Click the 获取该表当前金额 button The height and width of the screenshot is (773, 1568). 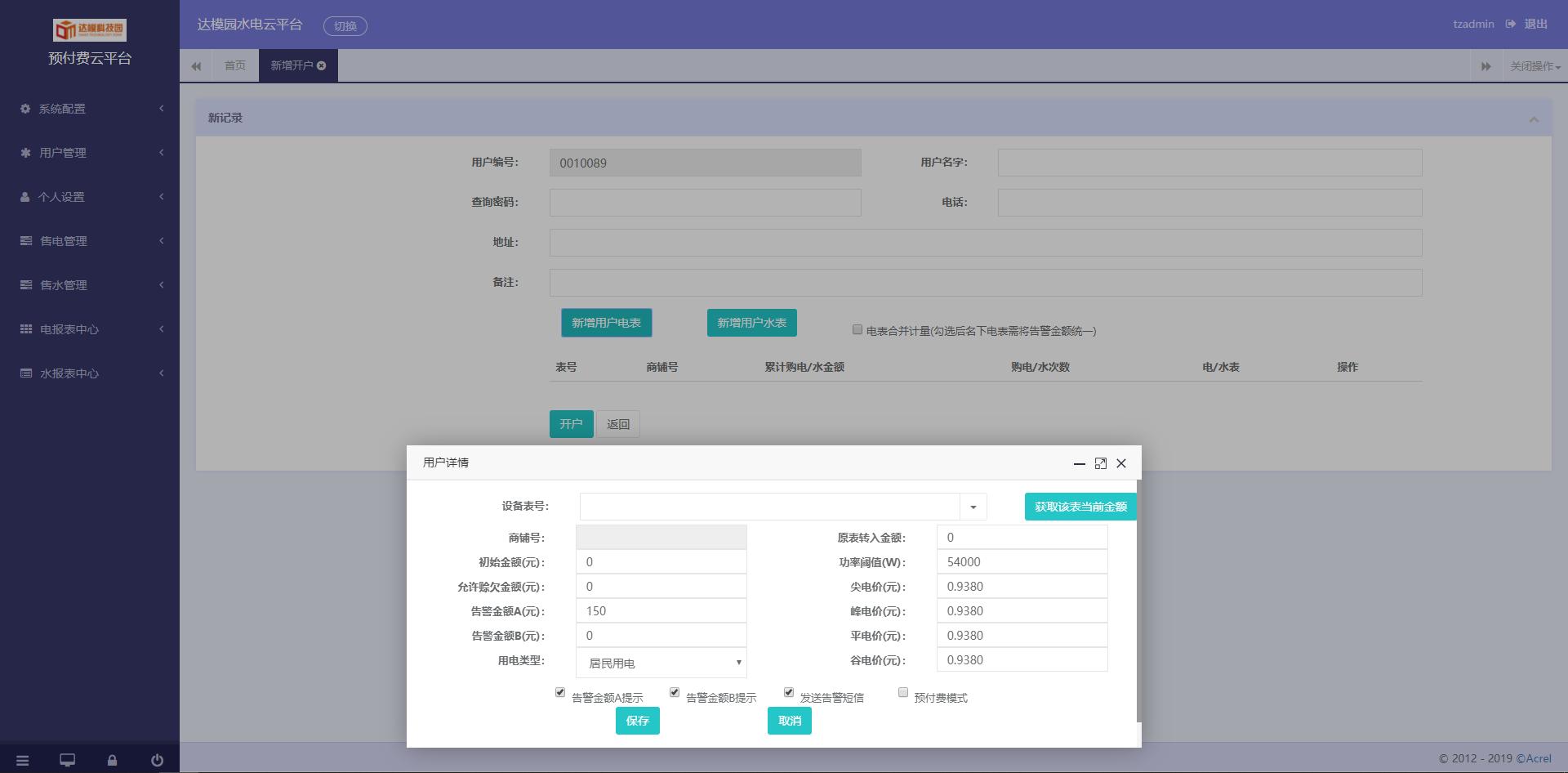(1080, 507)
